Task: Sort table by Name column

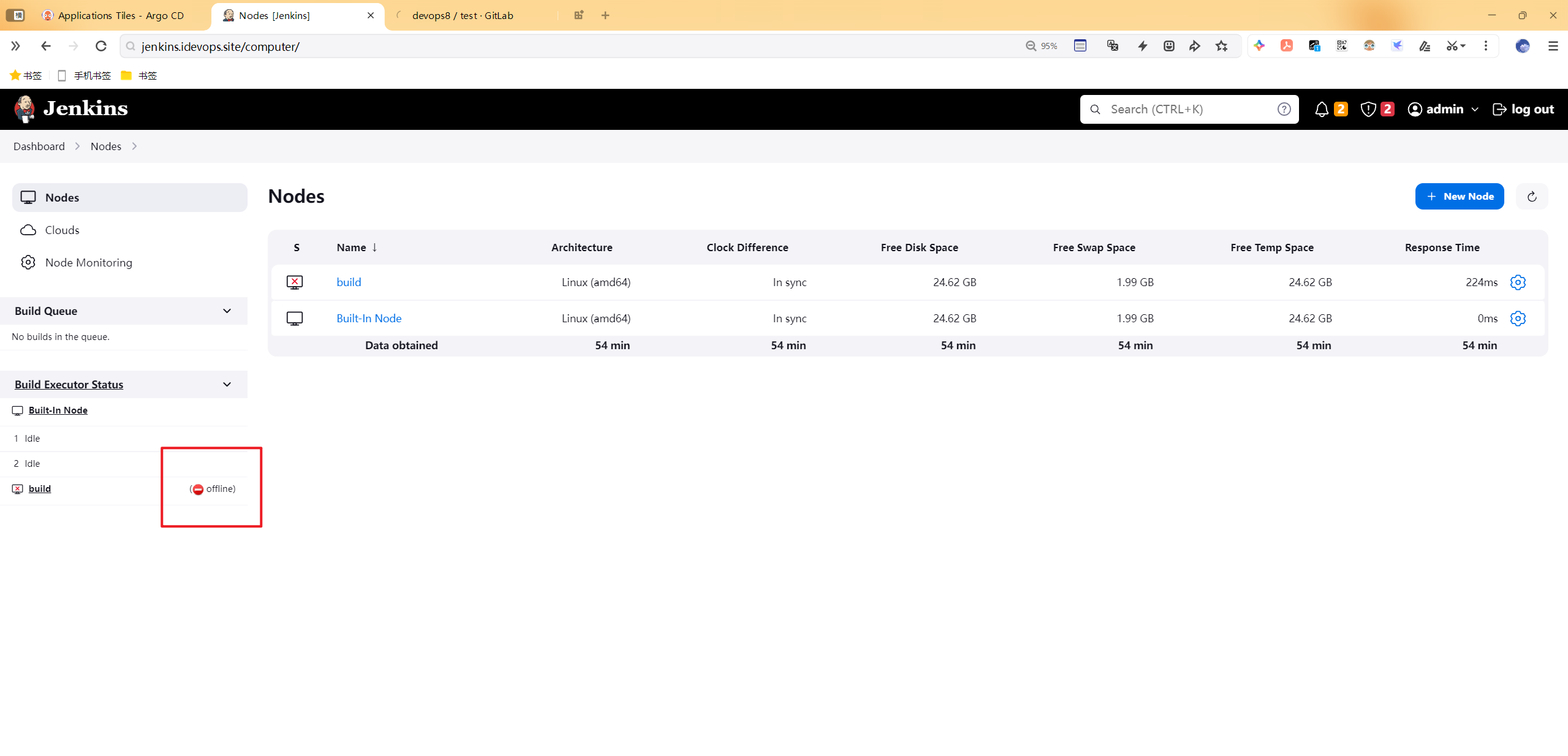Action: [x=357, y=248]
